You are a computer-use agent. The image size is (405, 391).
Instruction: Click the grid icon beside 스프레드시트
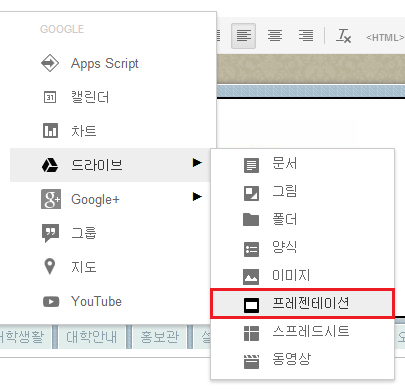coord(251,333)
